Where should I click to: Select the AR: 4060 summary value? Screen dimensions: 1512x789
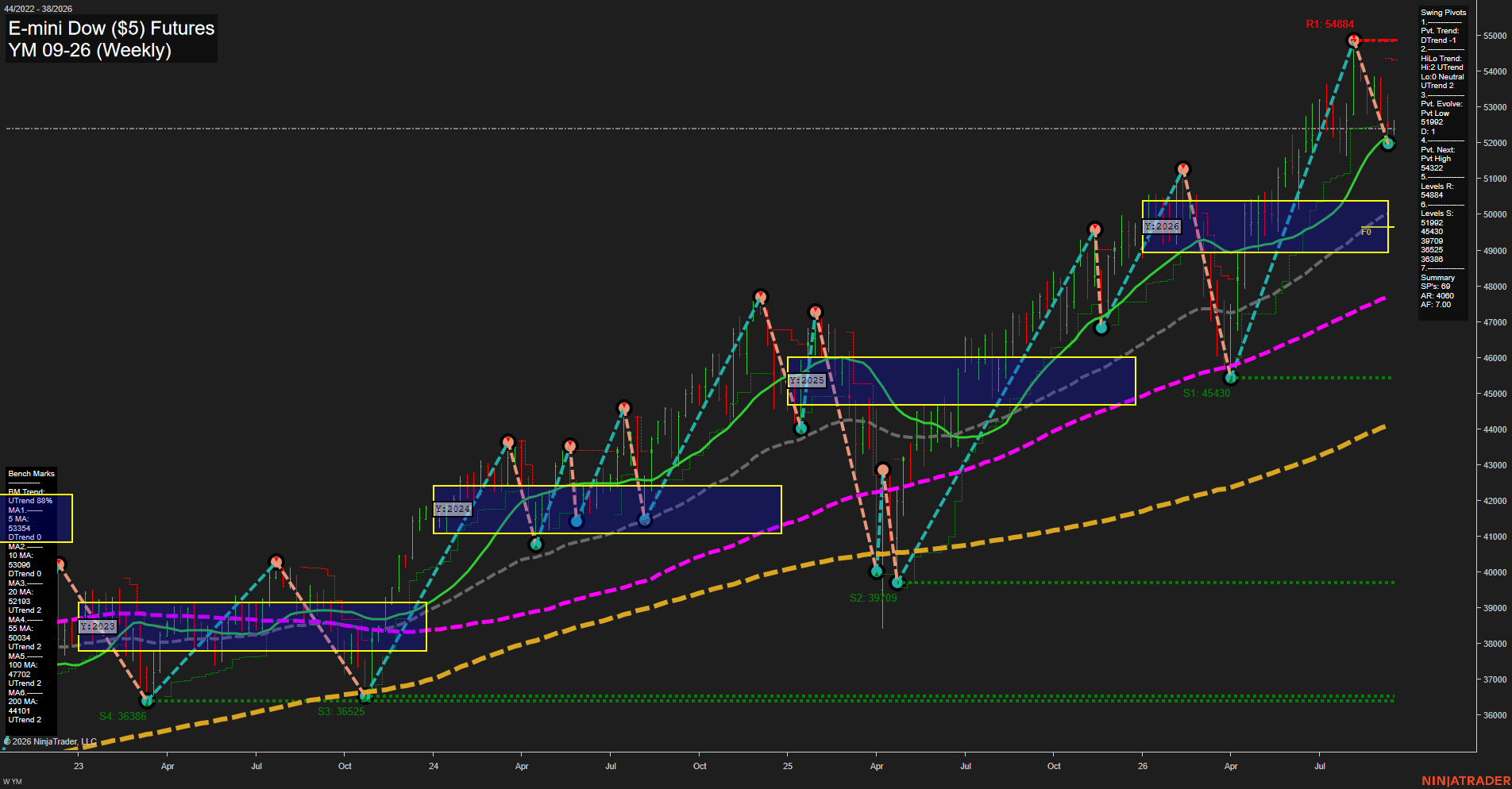coord(1437,296)
